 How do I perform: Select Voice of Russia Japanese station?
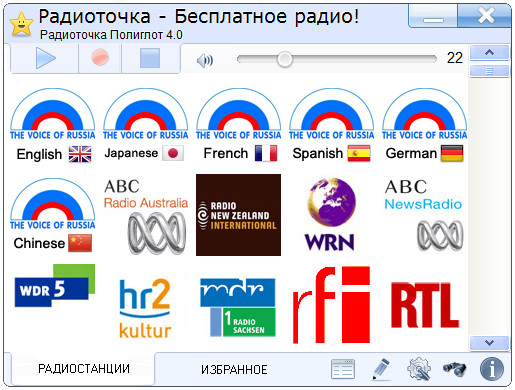[x=145, y=125]
